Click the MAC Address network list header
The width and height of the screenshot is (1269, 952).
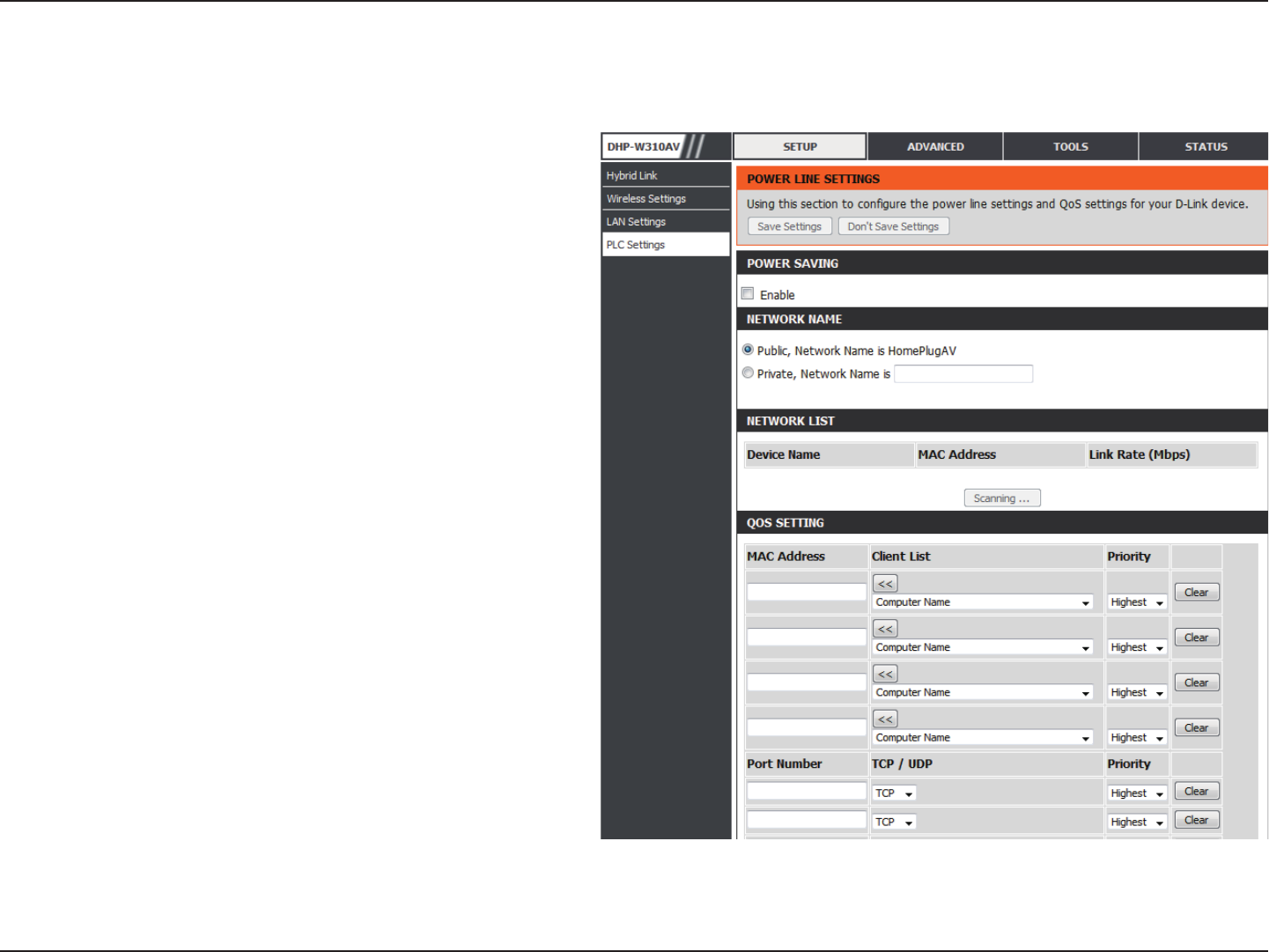tap(1000, 454)
